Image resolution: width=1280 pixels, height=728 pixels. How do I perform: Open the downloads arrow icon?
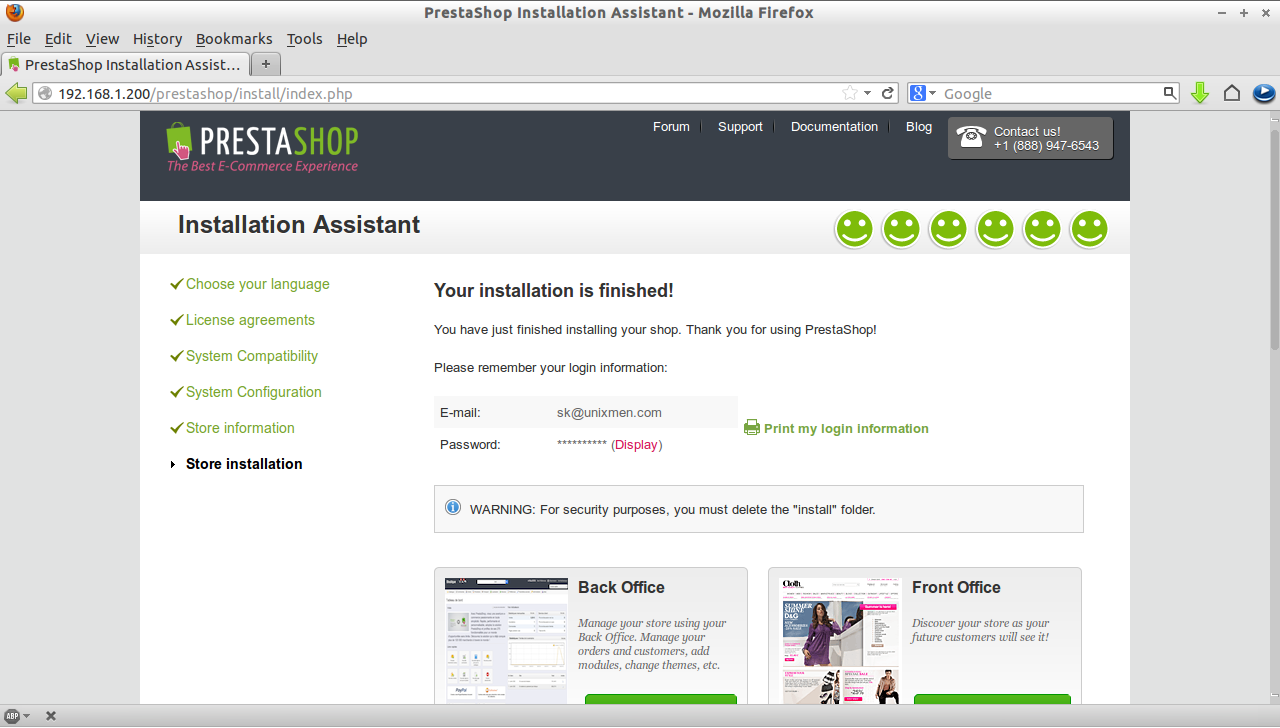coord(1200,93)
